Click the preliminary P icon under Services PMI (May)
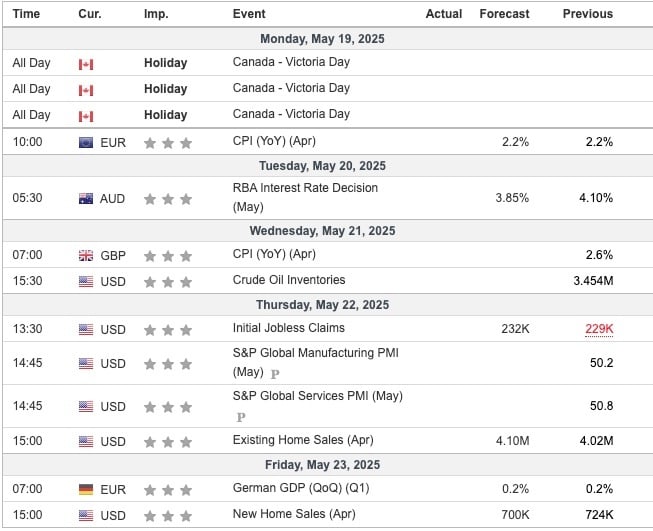Screen dimensions: 653x531 [x=241, y=417]
